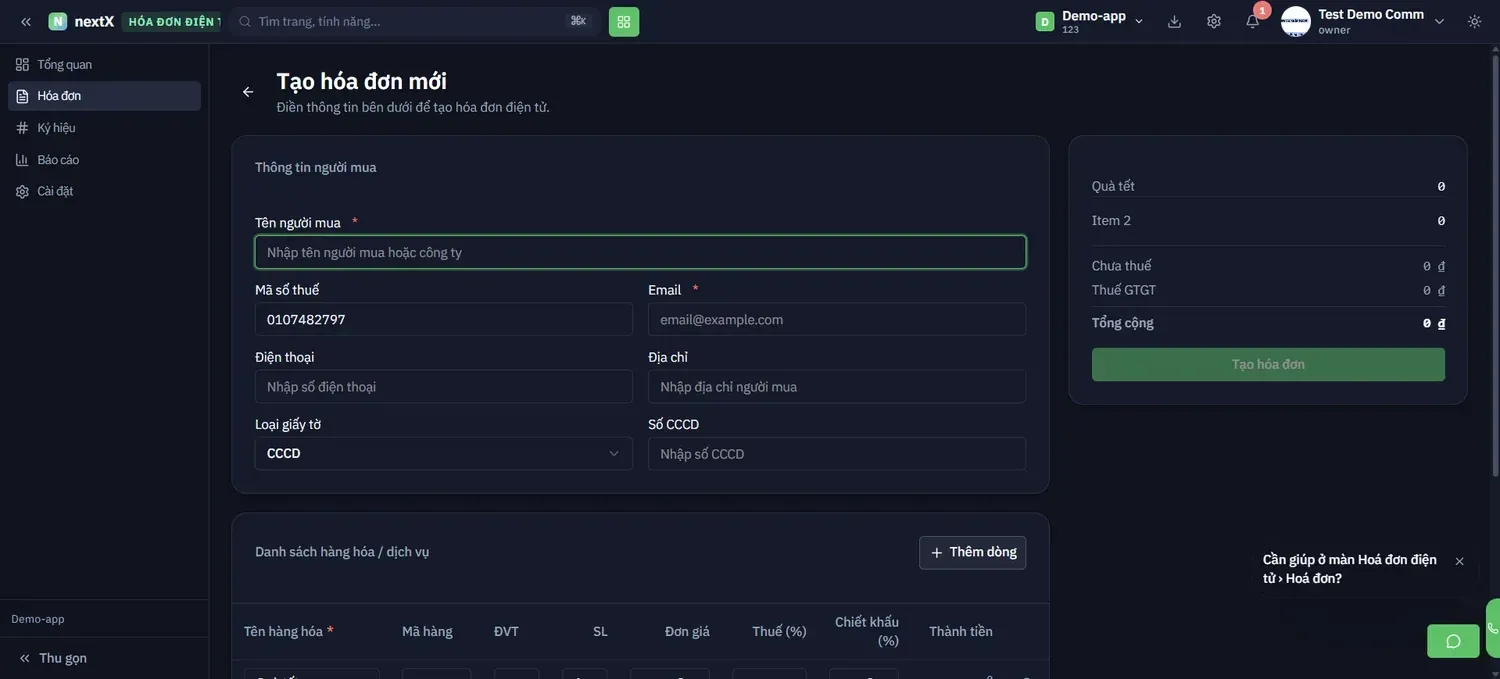Go back using the left arrow
Viewport: 1500px width, 679px height.
(x=248, y=92)
